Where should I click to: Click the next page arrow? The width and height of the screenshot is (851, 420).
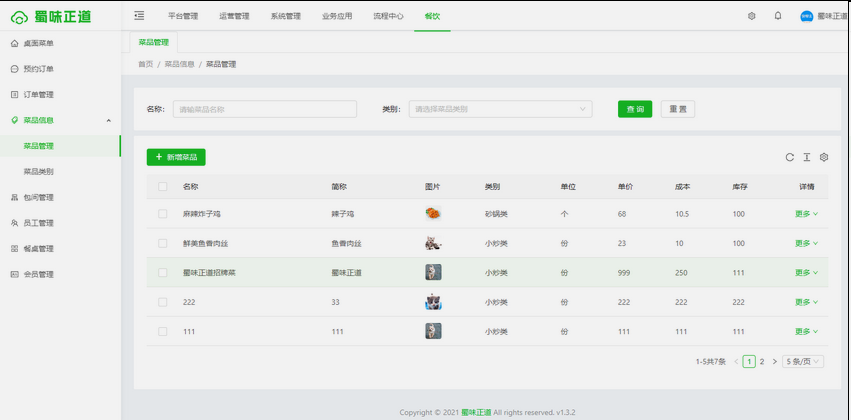click(774, 361)
